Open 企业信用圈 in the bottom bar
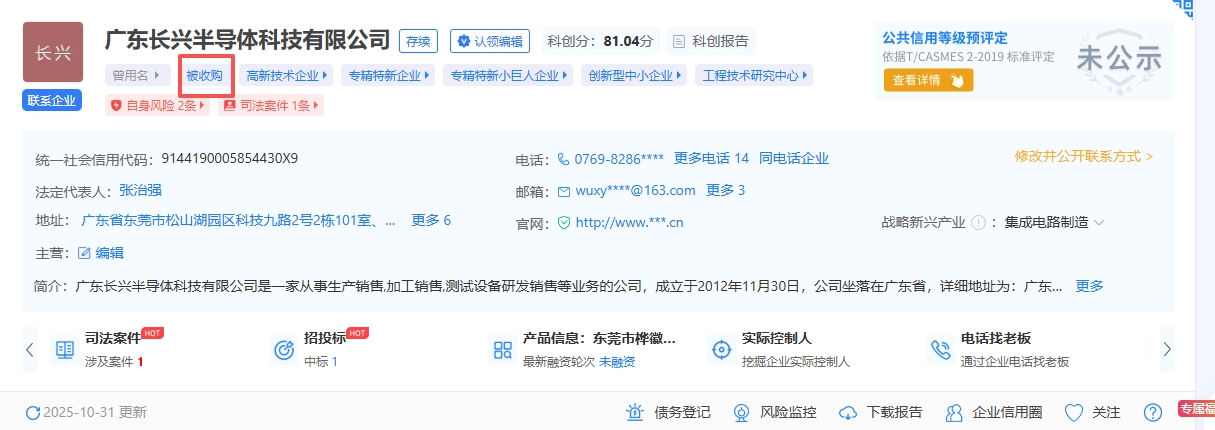The image size is (1215, 430). (993, 412)
